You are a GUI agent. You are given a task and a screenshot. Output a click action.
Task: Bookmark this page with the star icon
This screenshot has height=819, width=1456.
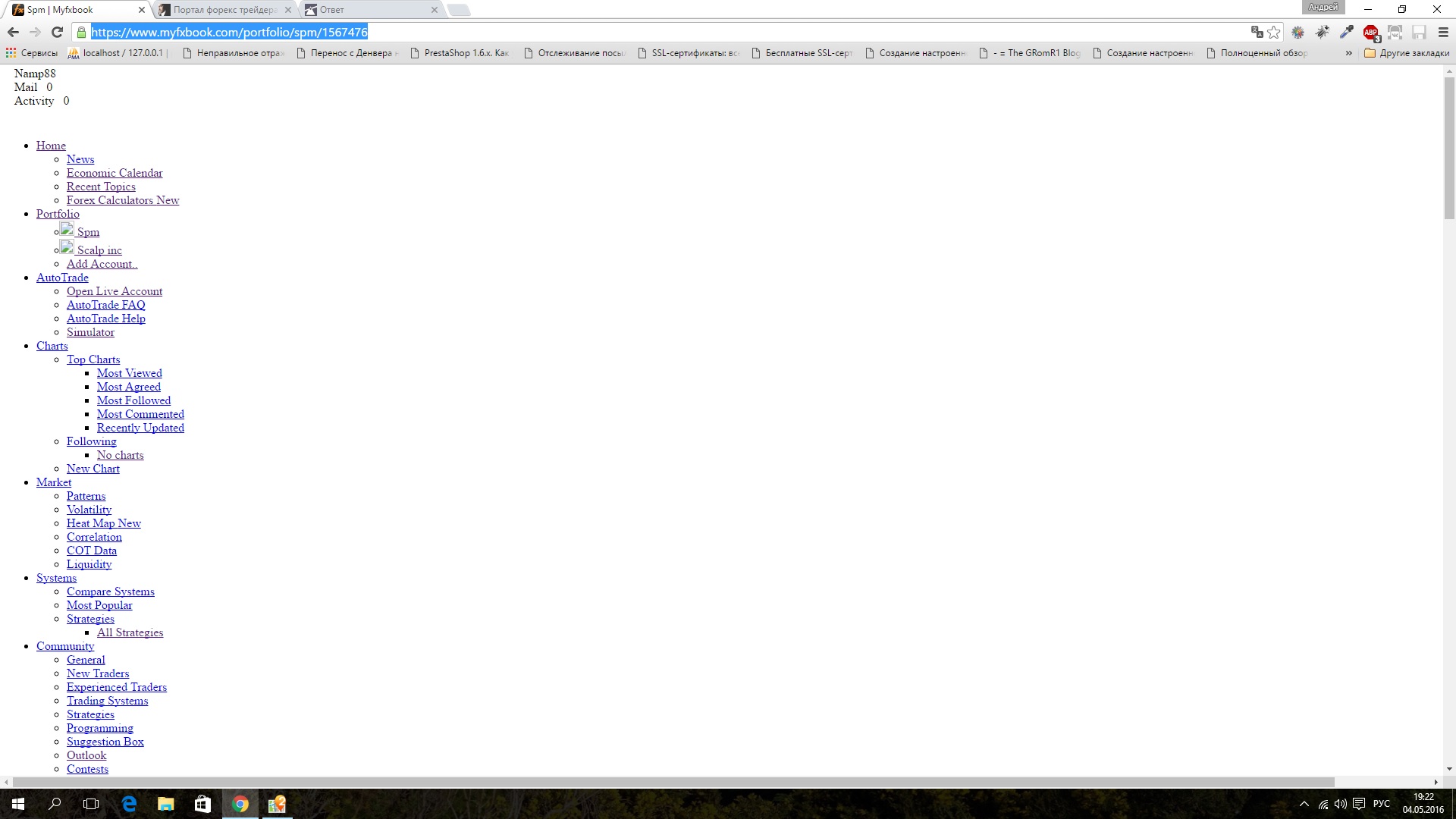point(1274,32)
